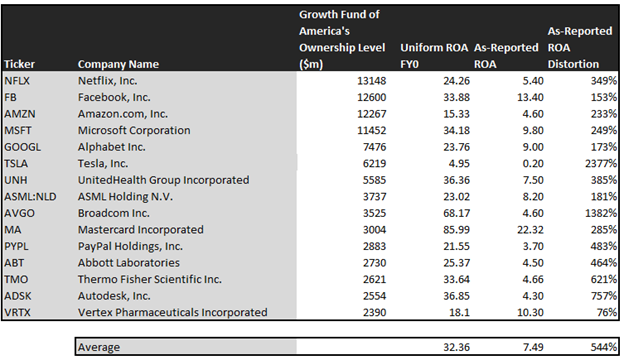Select the NFLX ticker cell
Viewport: 624px width, 360px height.
click(x=17, y=81)
